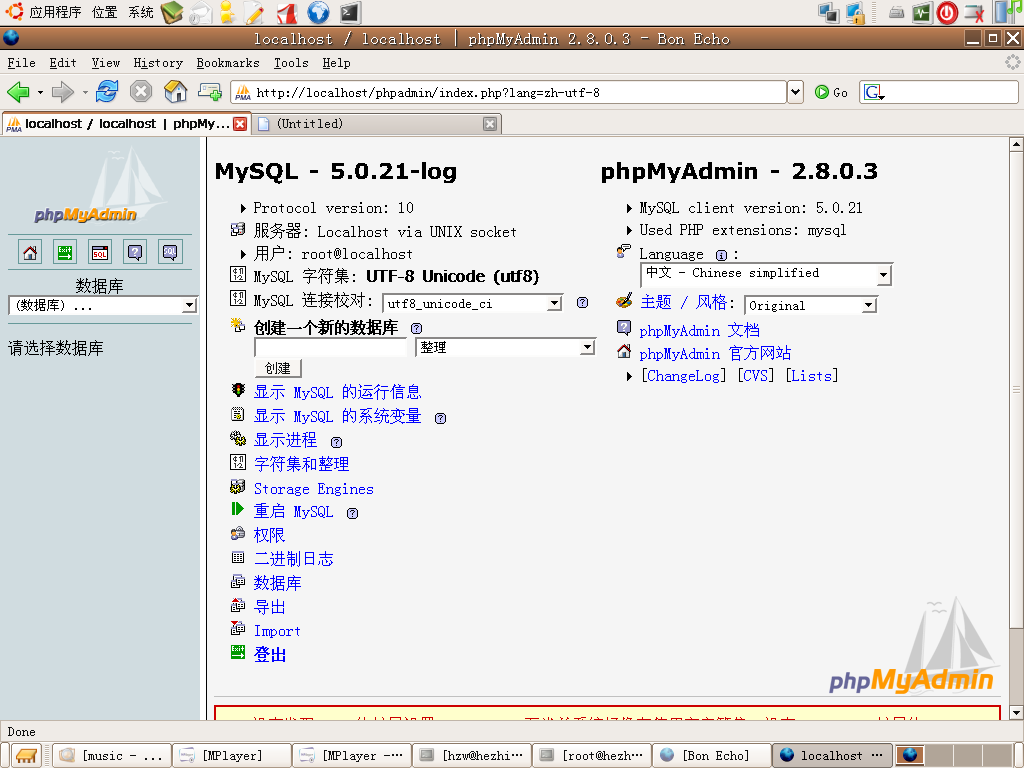Go back using the green Back arrow
This screenshot has width=1024, height=768.
point(18,92)
